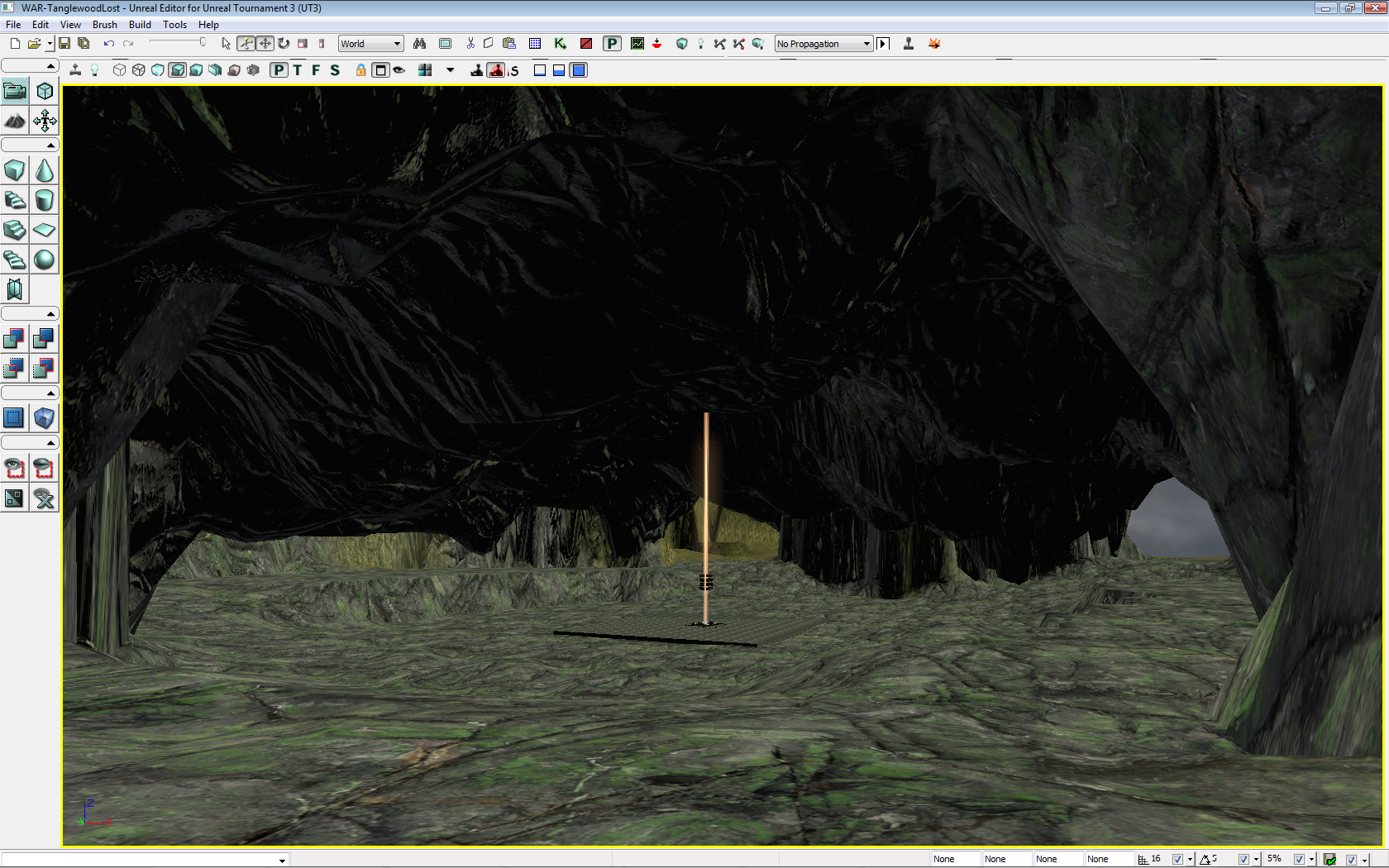This screenshot has width=1389, height=868.
Task: Click the red explosion icon in the top toolbar
Action: [934, 44]
